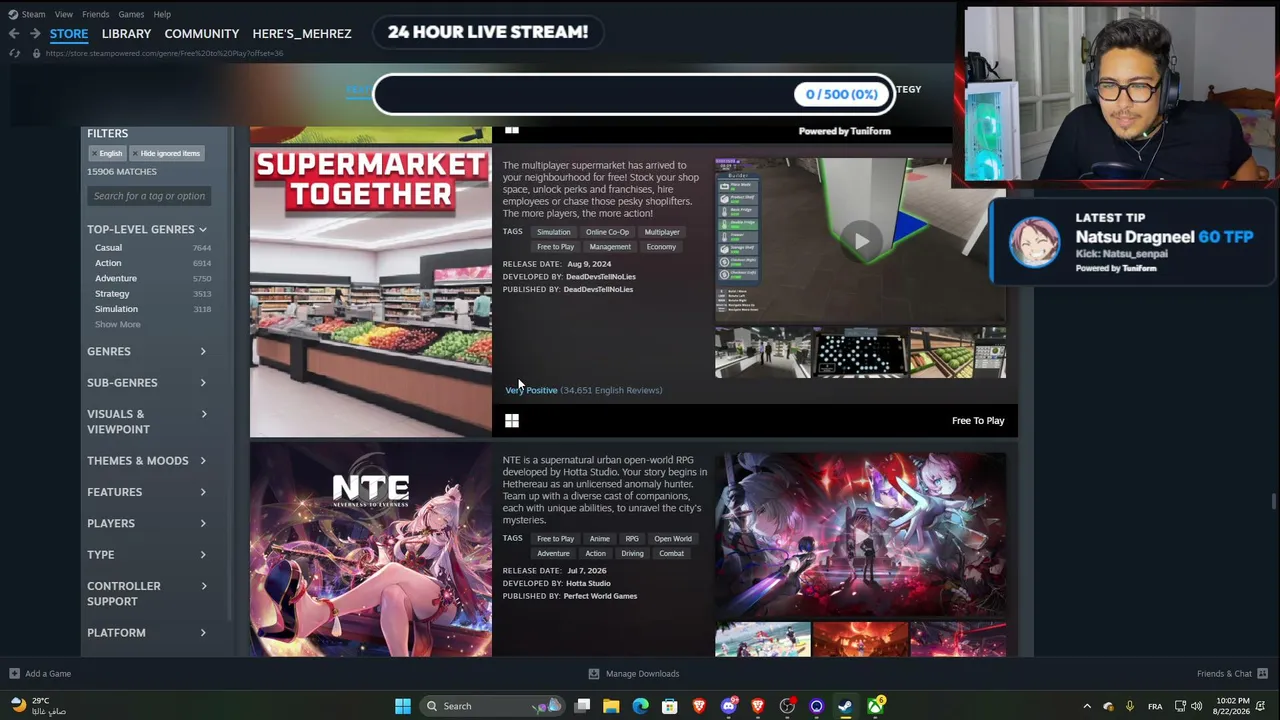1280x720 pixels.
Task: Reload the store page with refresh icon
Action: click(14, 53)
